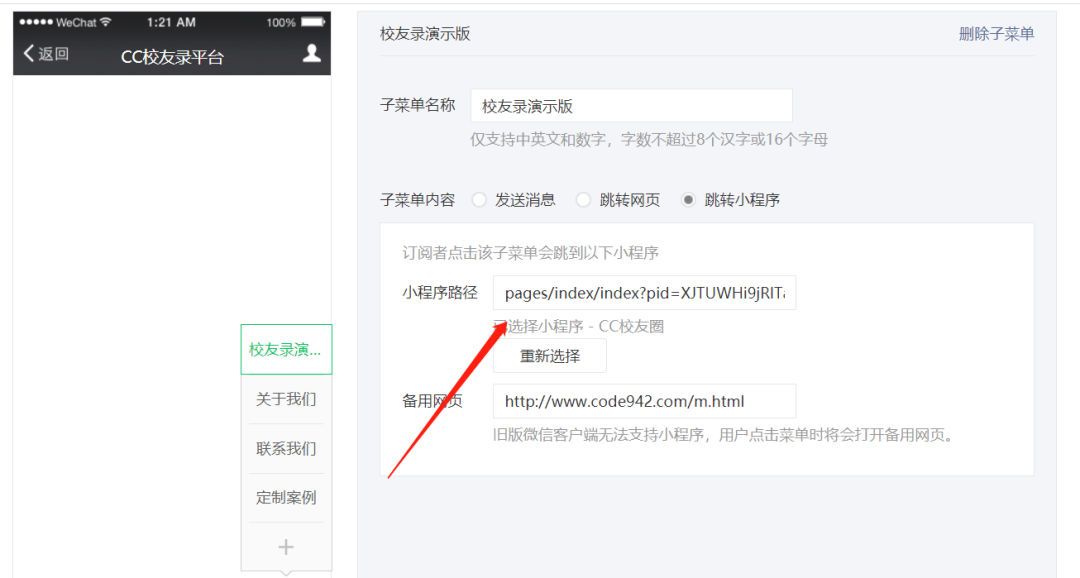This screenshot has height=578, width=1080.
Task: Select the 跳转网页 radio option
Action: click(583, 200)
